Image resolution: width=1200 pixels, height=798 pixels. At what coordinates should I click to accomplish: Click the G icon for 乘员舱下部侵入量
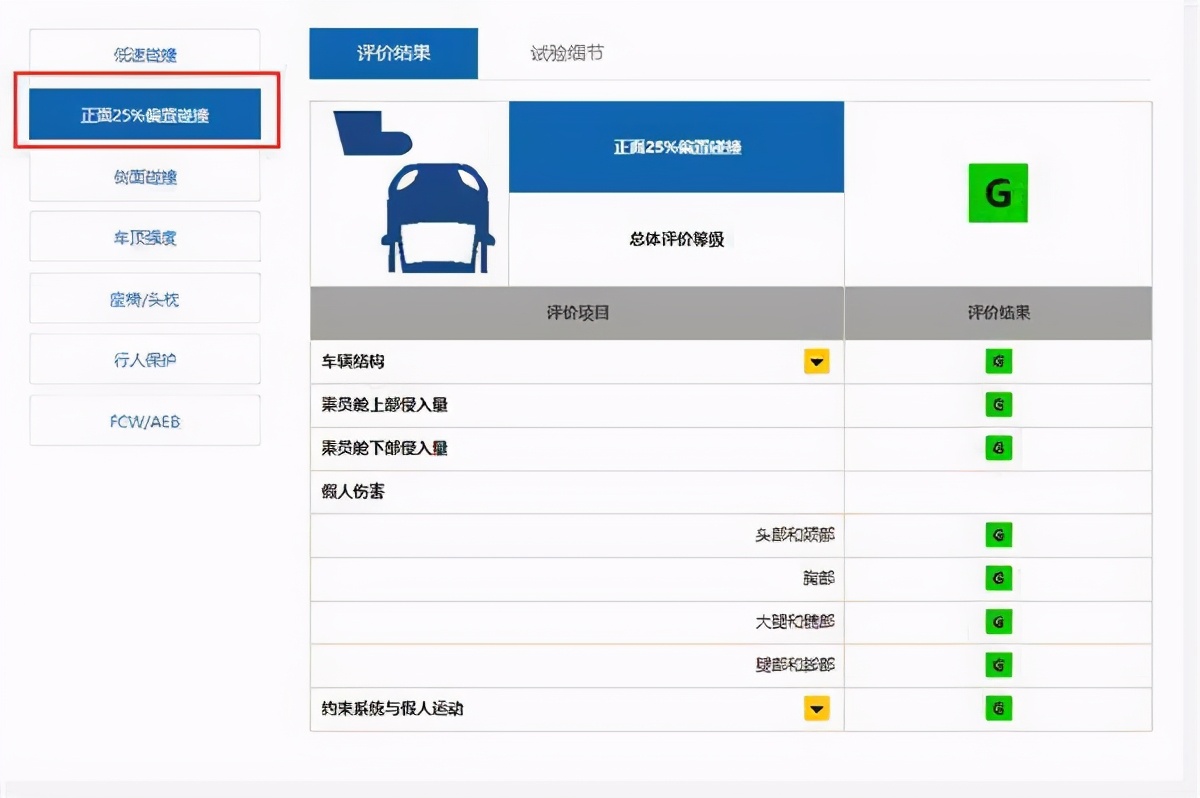tap(998, 448)
